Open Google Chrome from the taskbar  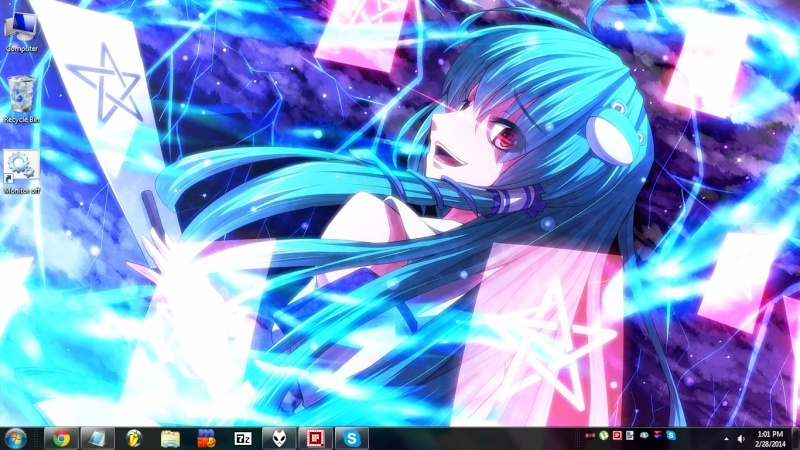[61, 438]
